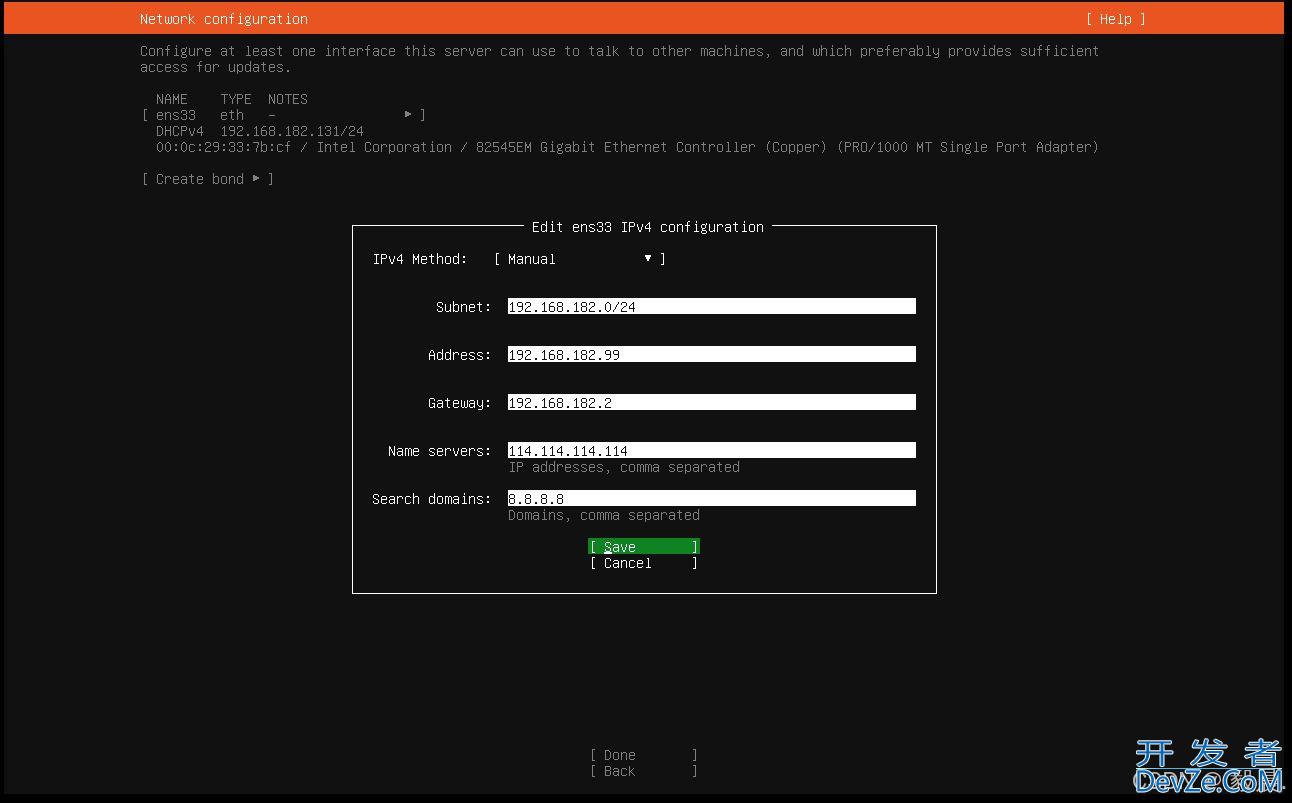Click the Search domains input field
The width and height of the screenshot is (1292, 803).
pos(711,499)
